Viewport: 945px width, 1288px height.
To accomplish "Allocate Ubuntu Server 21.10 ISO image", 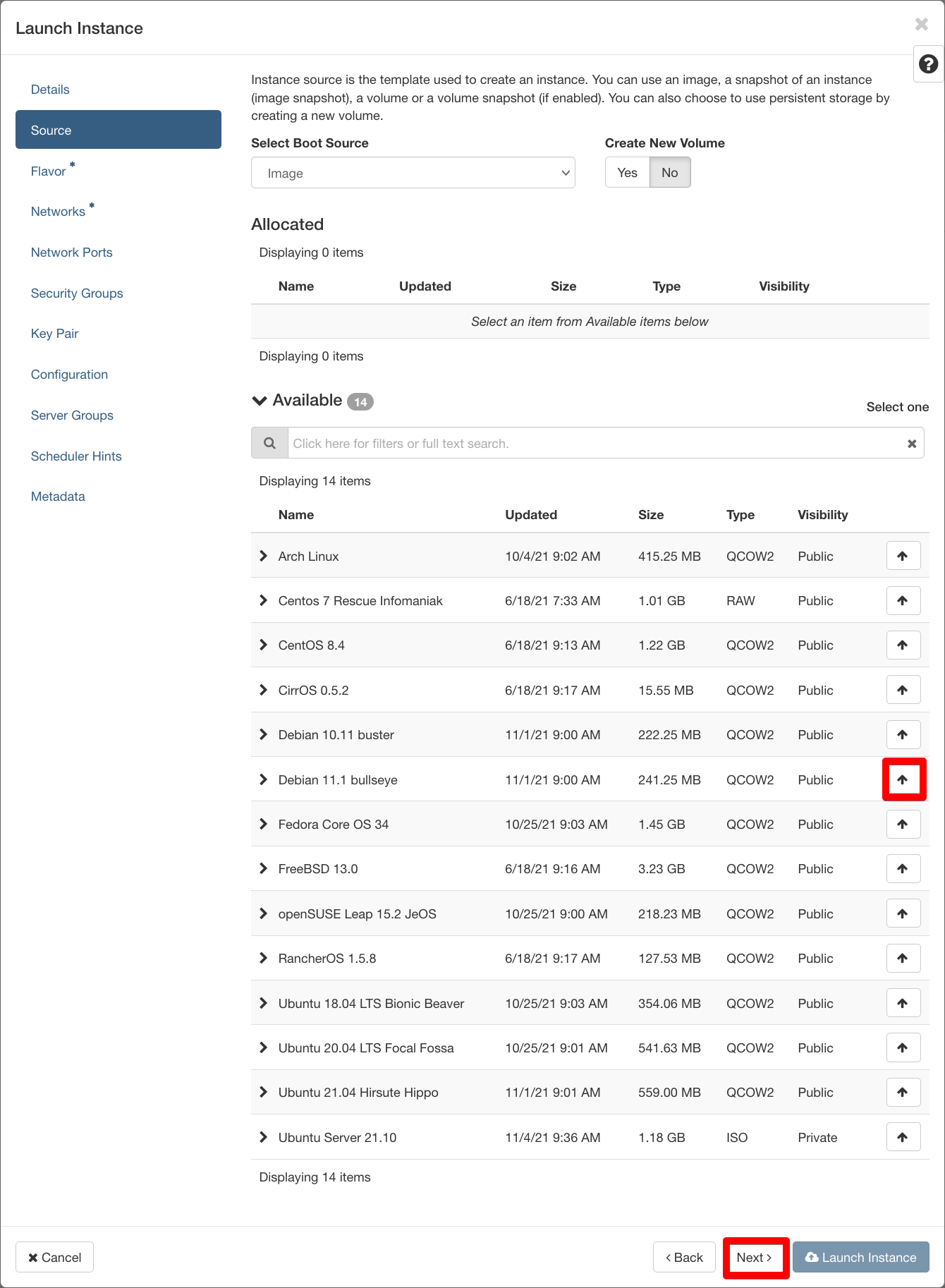I will pos(903,1137).
